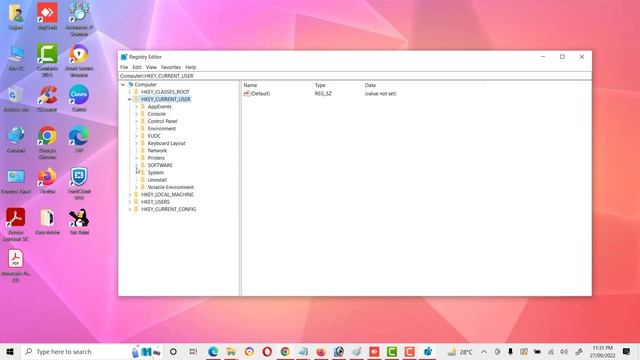Screen dimensions: 640x360
Task: Open the Edit menu
Action: click(x=137, y=67)
